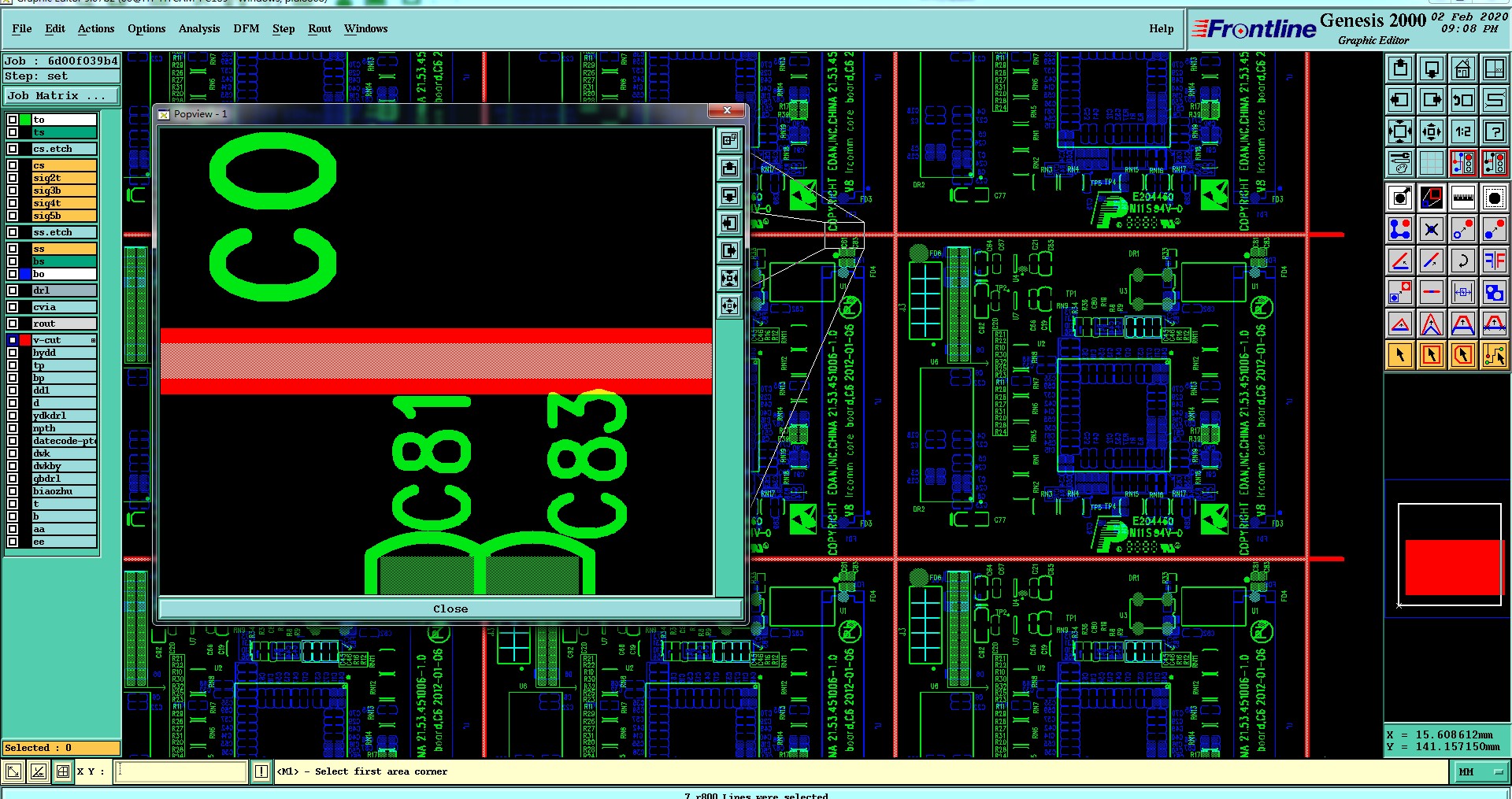Toggle visibility checkbox for layer to

point(13,120)
